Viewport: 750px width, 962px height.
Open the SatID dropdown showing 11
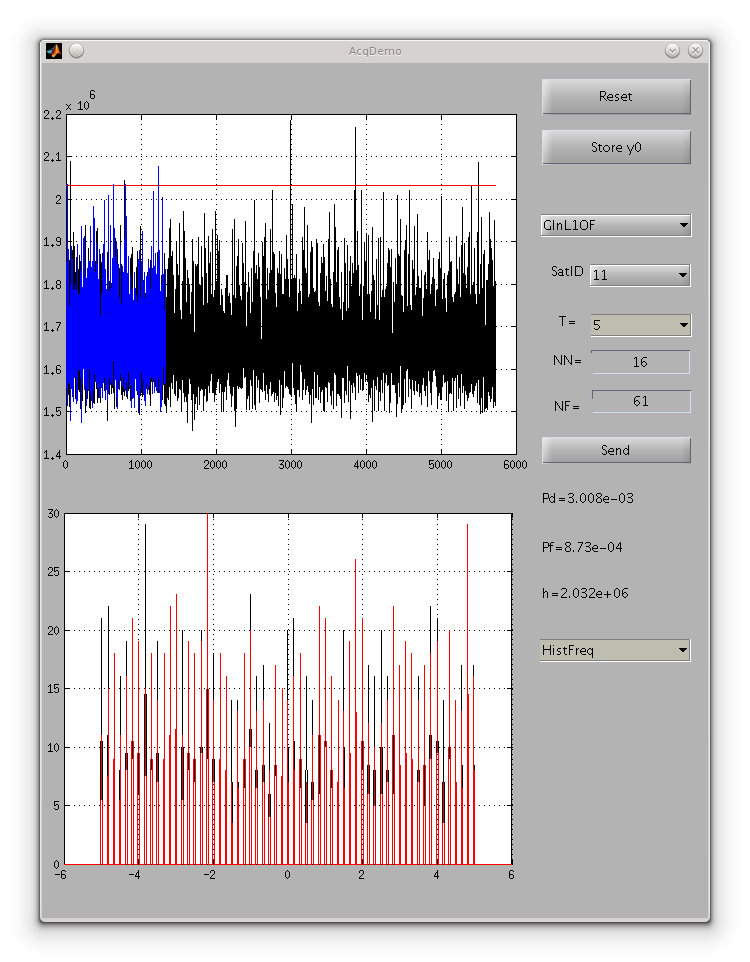(640, 275)
